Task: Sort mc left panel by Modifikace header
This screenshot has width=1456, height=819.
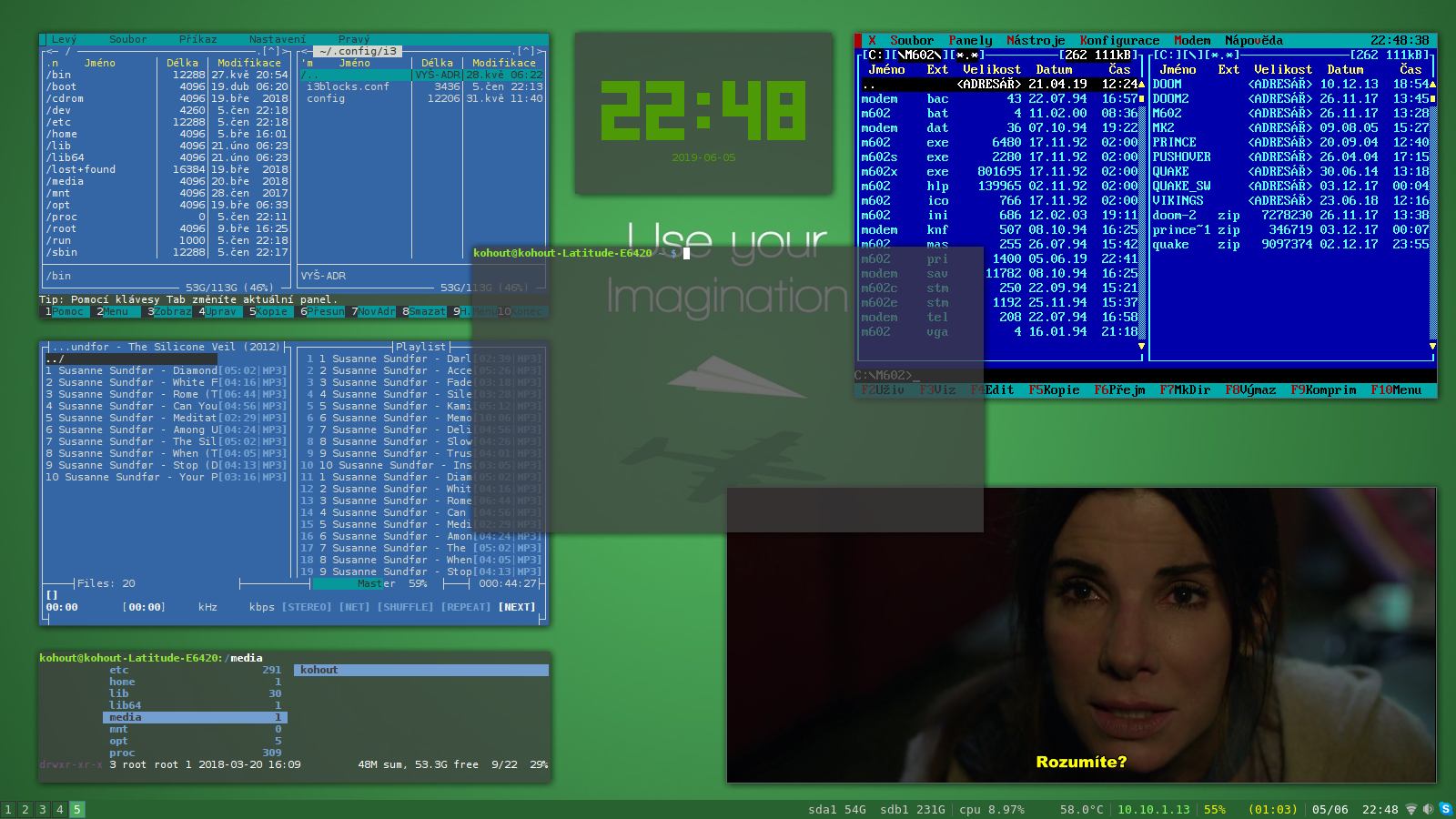Action: (x=249, y=63)
